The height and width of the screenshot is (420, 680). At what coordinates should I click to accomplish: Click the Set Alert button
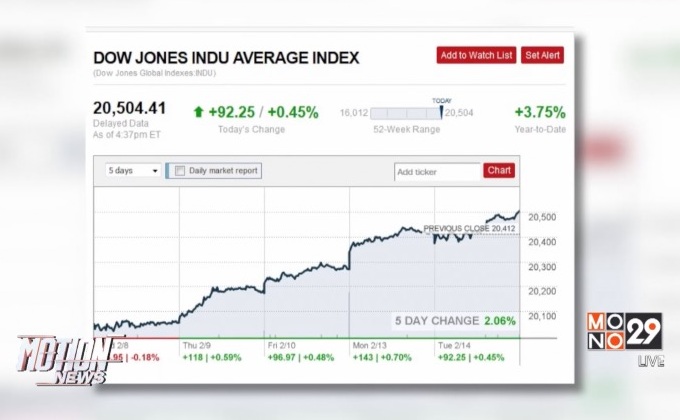point(543,55)
